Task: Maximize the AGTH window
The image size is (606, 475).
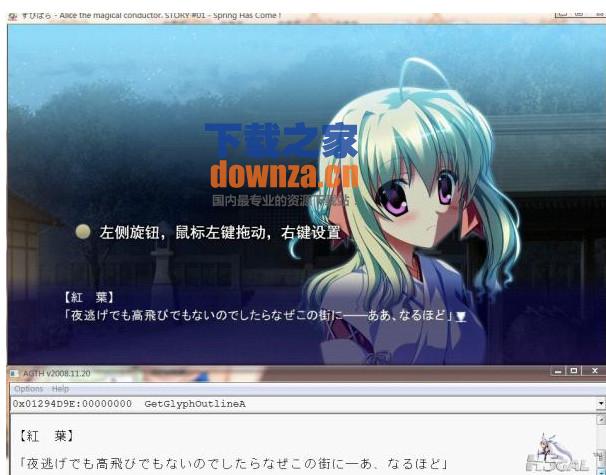Action: (x=574, y=371)
